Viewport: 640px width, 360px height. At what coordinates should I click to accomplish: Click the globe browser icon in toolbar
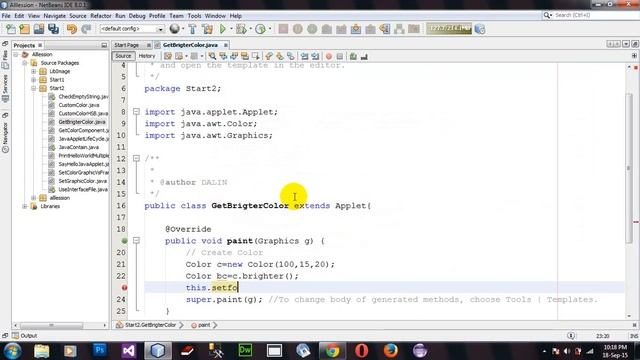click(x=175, y=29)
